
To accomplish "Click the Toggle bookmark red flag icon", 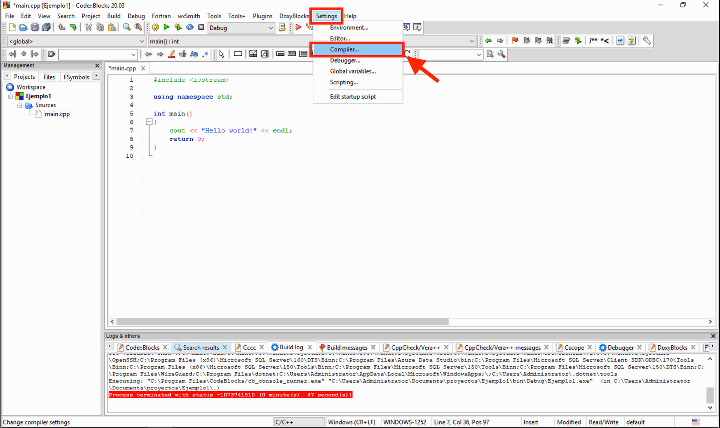I will pos(515,41).
